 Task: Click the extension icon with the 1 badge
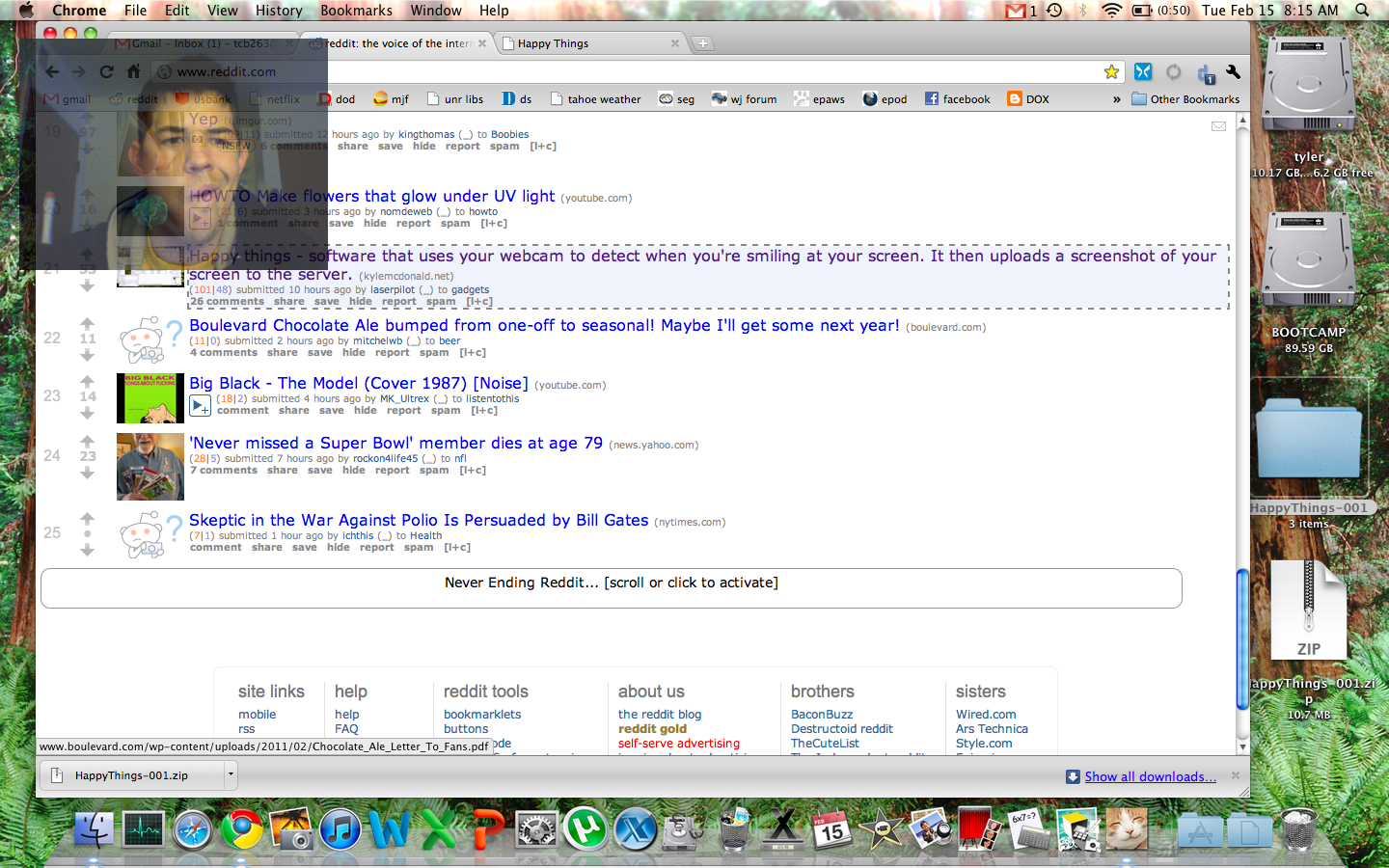[x=1205, y=74]
